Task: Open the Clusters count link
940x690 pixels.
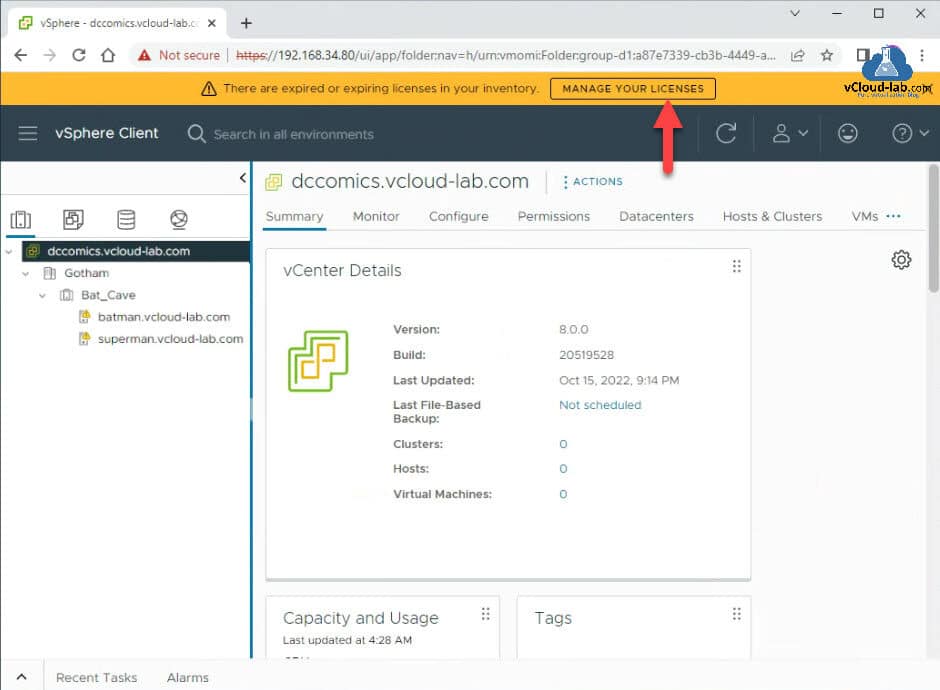Action: [563, 444]
